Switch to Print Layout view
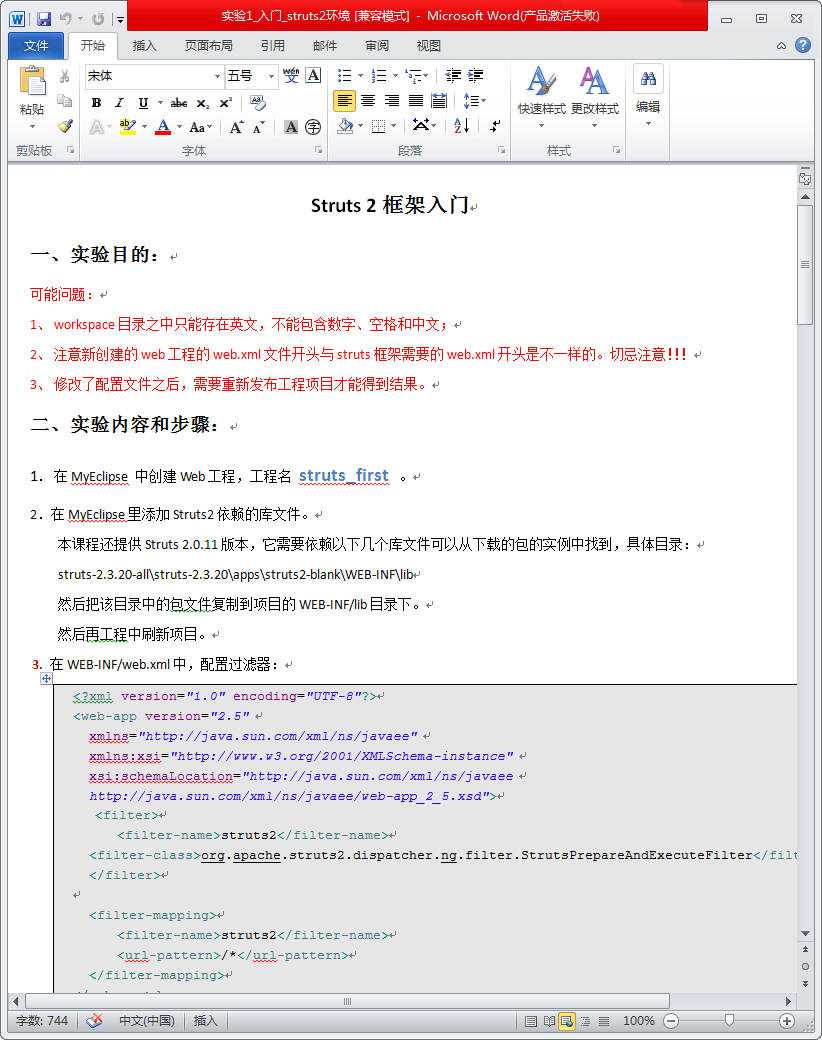 pos(530,1021)
